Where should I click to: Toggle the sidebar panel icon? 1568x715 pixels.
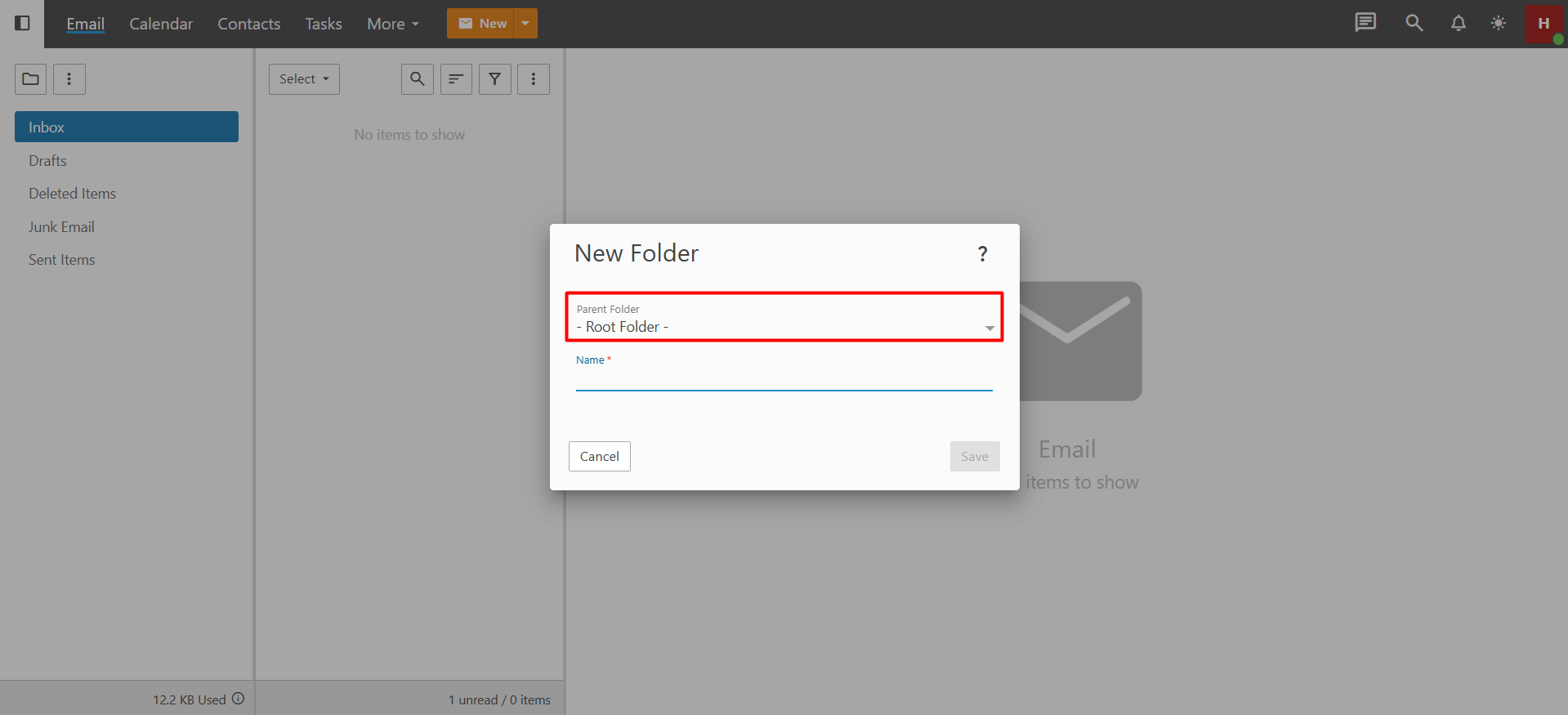pos(23,23)
